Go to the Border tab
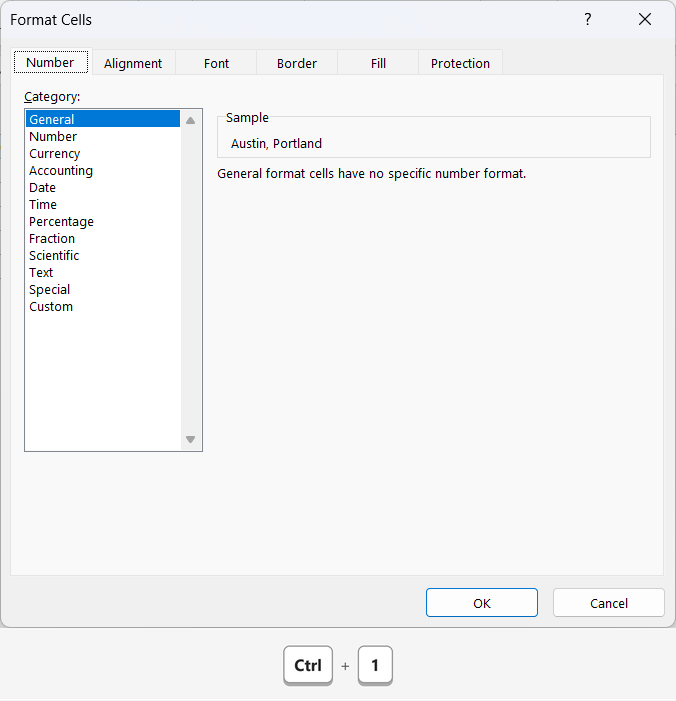 [297, 63]
